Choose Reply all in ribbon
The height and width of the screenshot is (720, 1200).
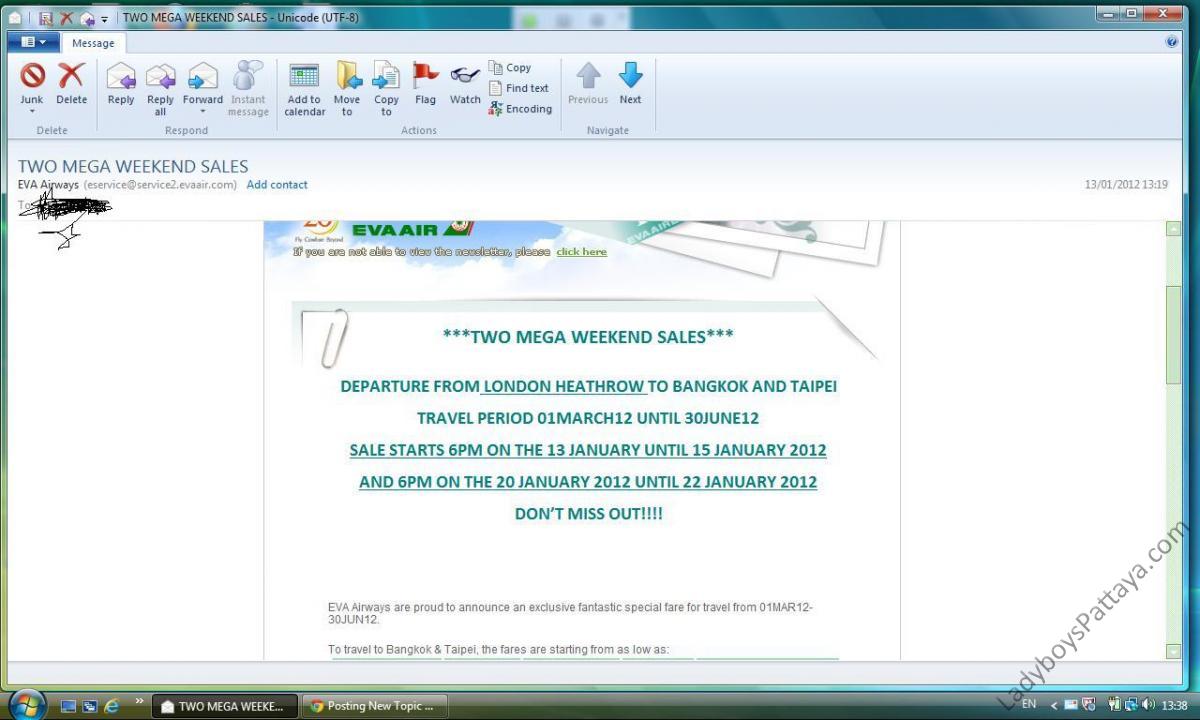(x=160, y=88)
